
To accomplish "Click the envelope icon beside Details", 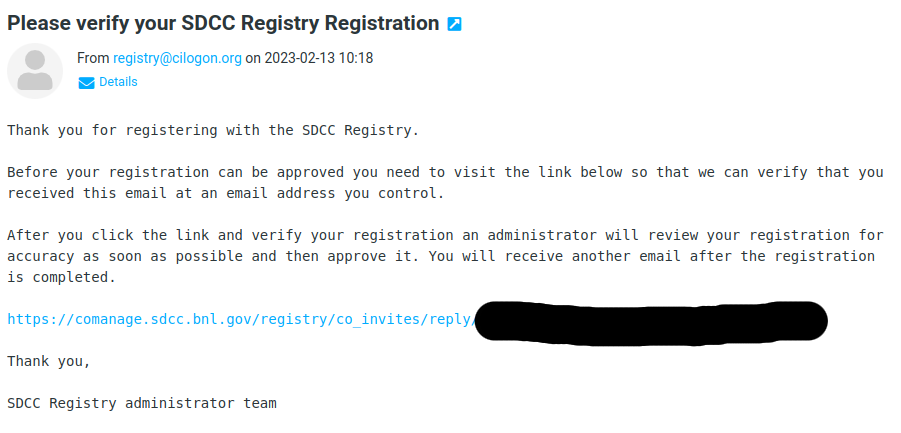I will [x=86, y=83].
